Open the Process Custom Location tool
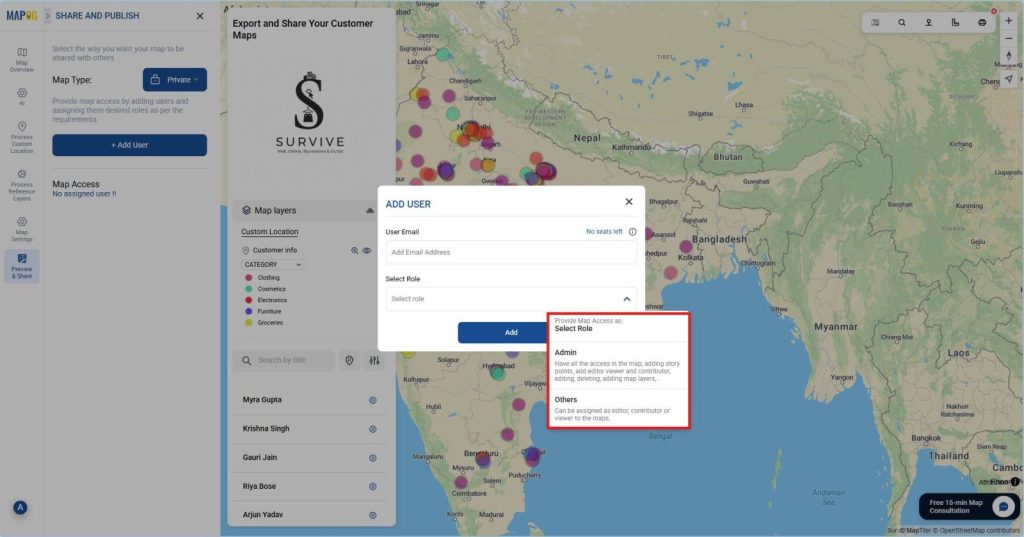 coord(21,138)
